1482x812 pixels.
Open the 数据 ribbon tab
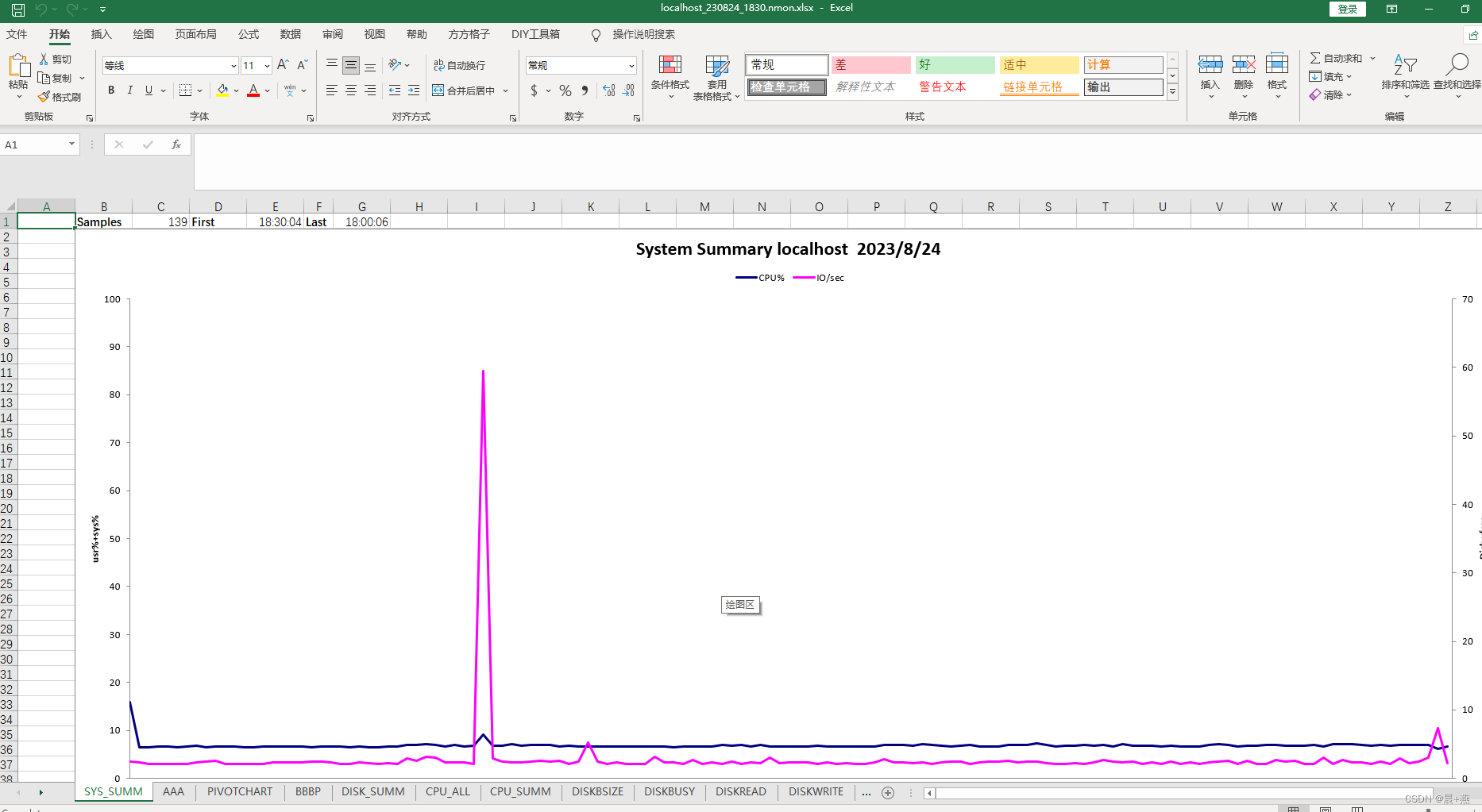coord(291,35)
